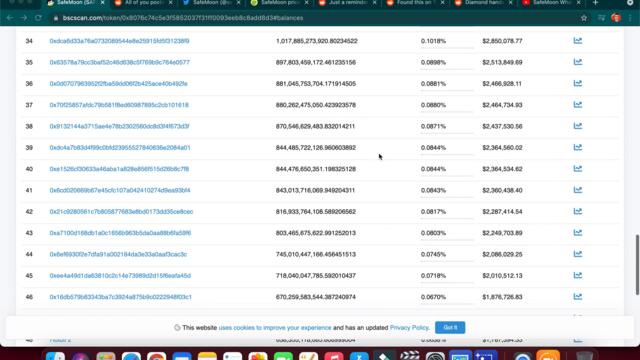
Task: Select the value $2,010,512.13
Action: 502,276
